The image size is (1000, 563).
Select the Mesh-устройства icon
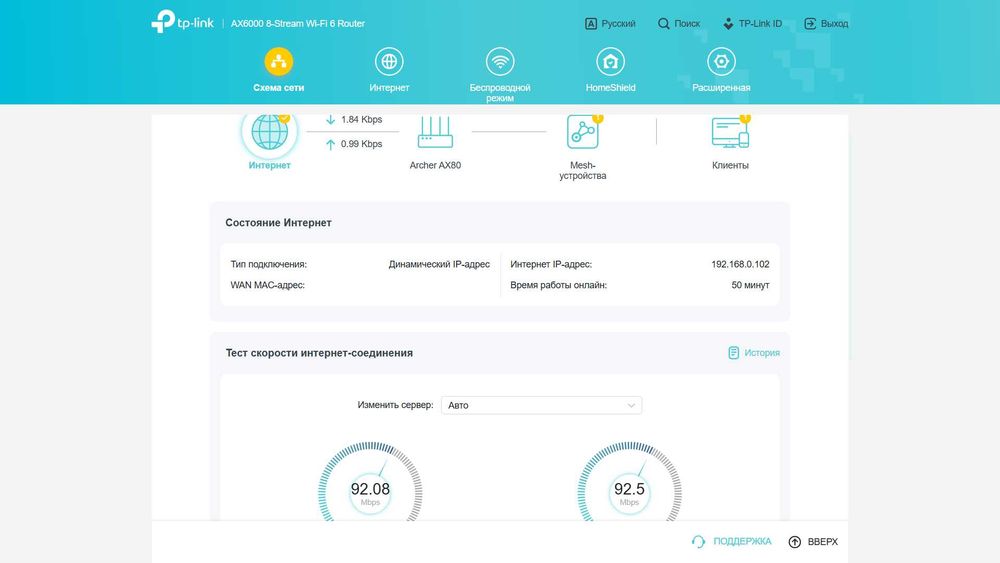[582, 132]
